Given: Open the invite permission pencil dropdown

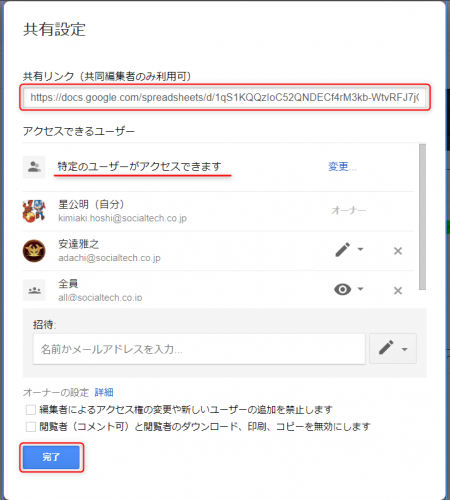Looking at the screenshot, I should click(393, 348).
